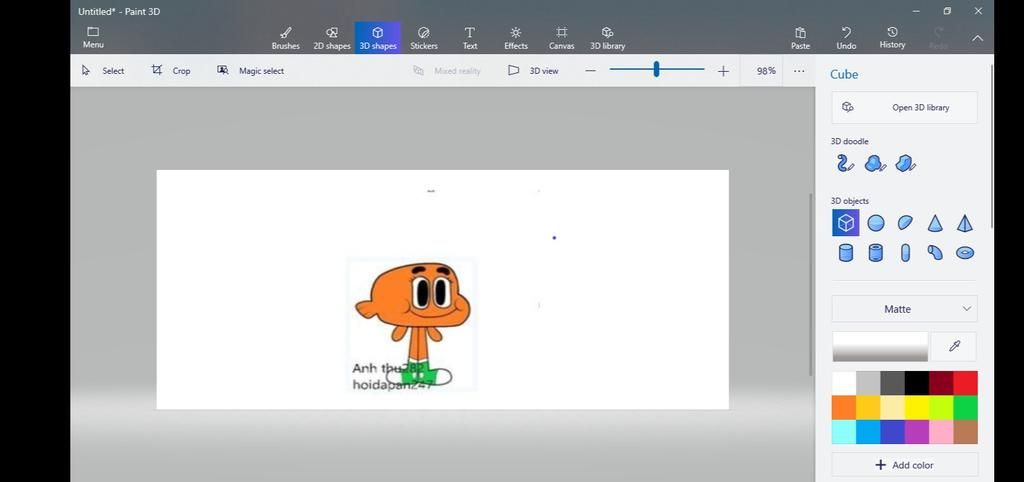Toggle 3D view mode
1024x482 pixels.
534,71
